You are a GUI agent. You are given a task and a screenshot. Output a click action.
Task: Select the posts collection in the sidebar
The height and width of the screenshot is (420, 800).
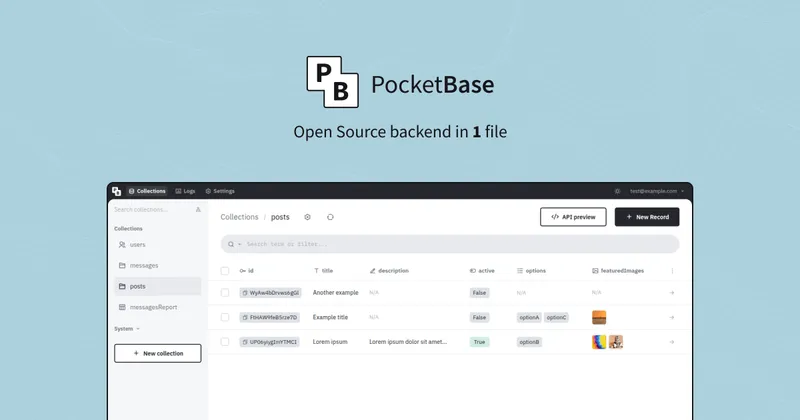(158, 286)
